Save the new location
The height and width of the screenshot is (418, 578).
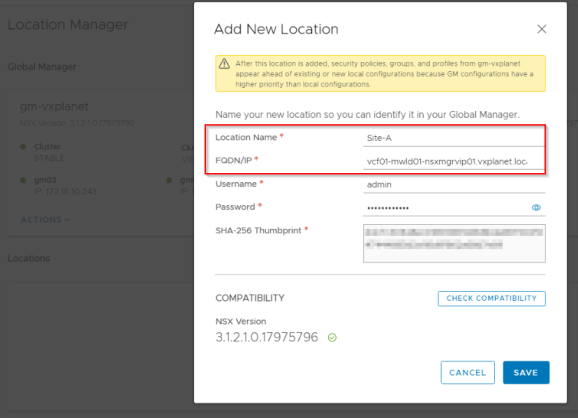526,372
